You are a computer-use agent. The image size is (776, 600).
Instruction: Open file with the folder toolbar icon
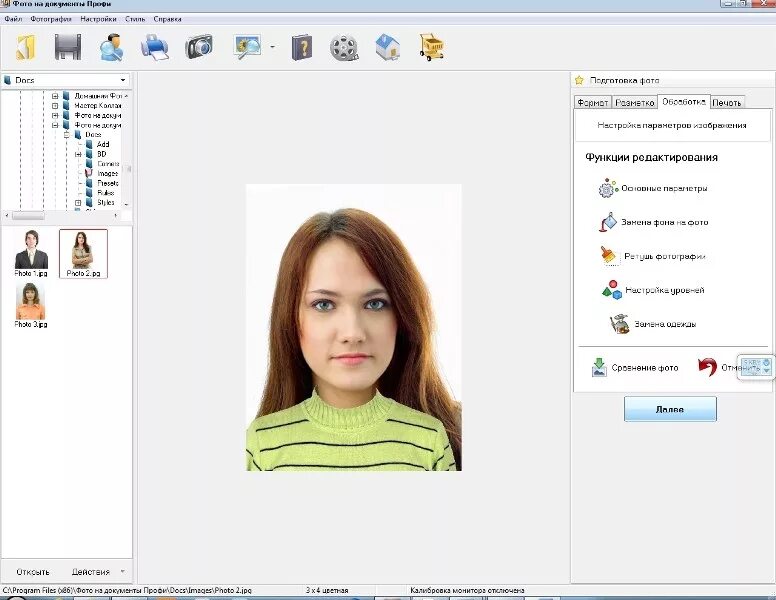(26, 48)
